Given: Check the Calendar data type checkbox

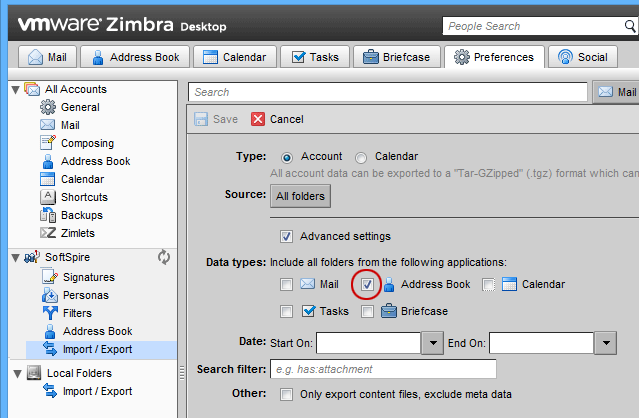Looking at the screenshot, I should tap(488, 284).
